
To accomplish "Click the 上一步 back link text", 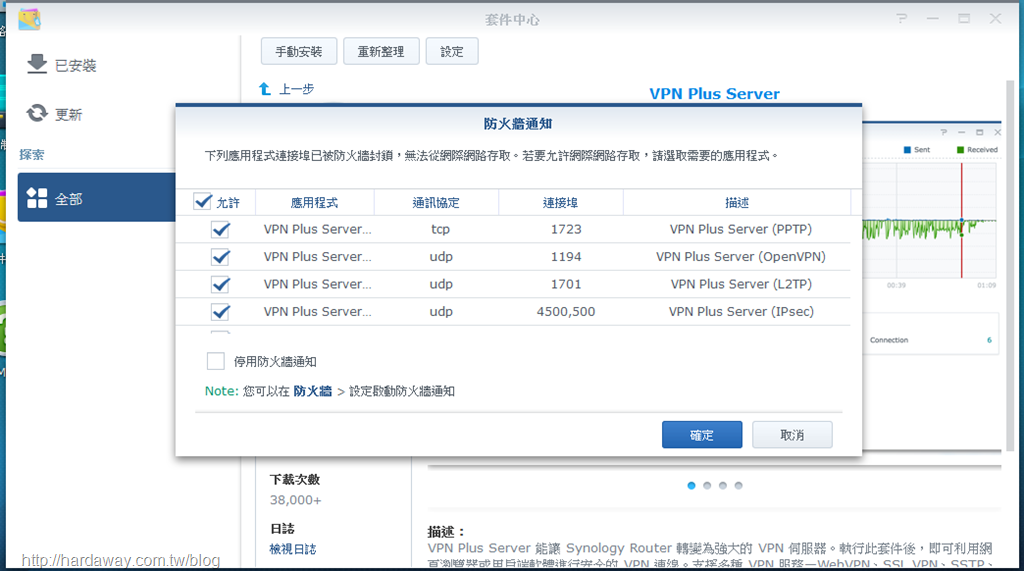I will click(x=296, y=89).
